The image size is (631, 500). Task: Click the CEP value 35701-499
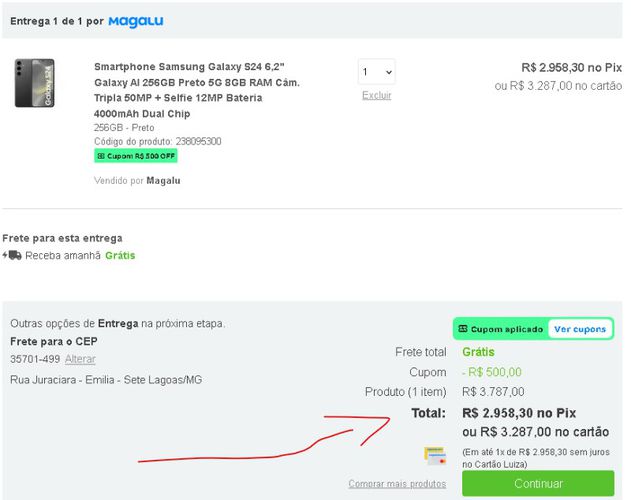(x=35, y=359)
